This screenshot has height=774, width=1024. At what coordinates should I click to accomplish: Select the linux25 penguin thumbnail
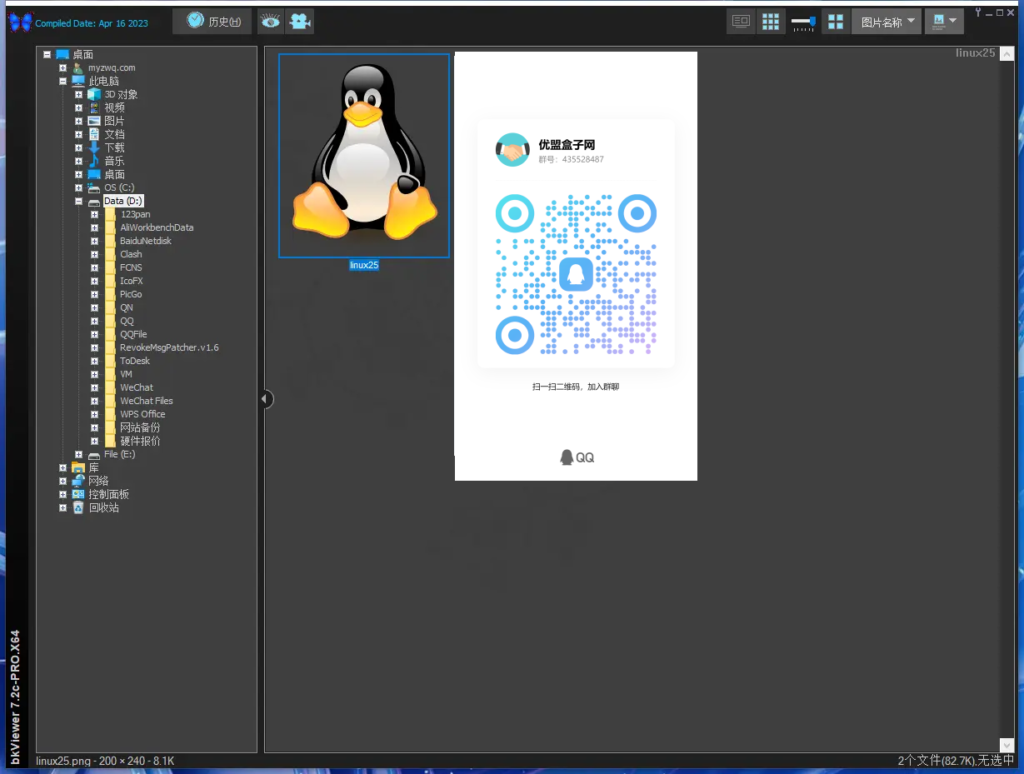(364, 155)
